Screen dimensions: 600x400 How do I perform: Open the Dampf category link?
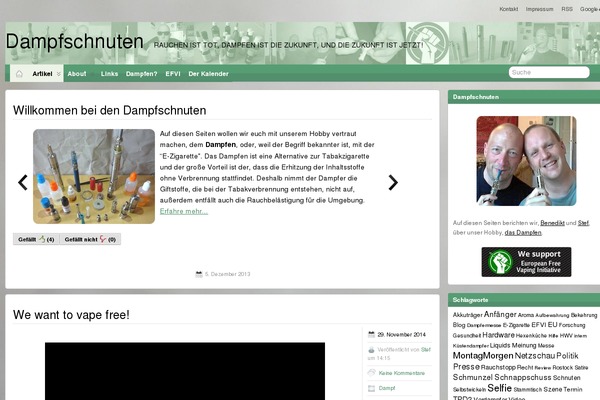coord(386,388)
